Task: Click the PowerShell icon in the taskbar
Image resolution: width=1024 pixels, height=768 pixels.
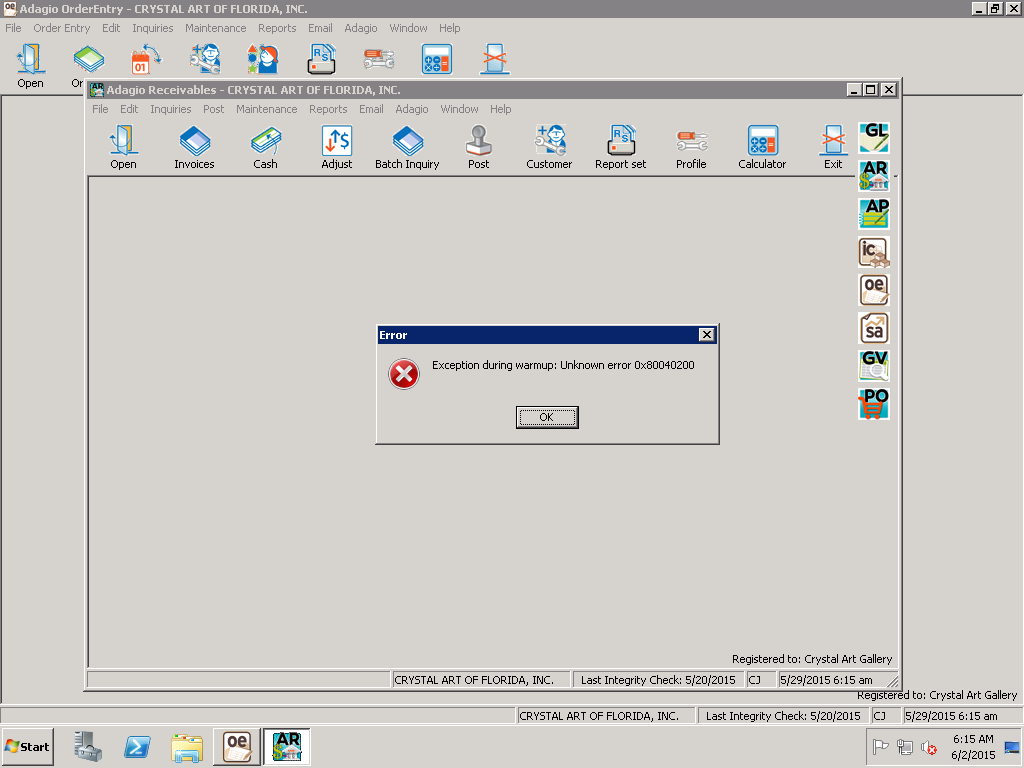Action: point(137,747)
